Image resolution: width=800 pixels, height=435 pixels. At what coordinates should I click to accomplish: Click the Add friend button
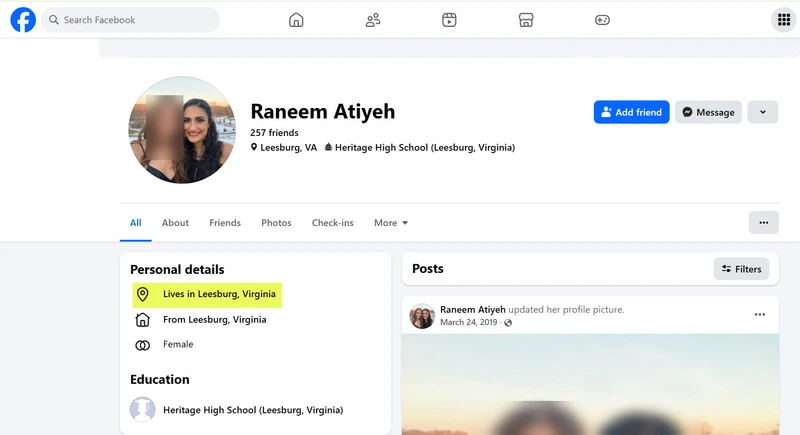tap(631, 112)
